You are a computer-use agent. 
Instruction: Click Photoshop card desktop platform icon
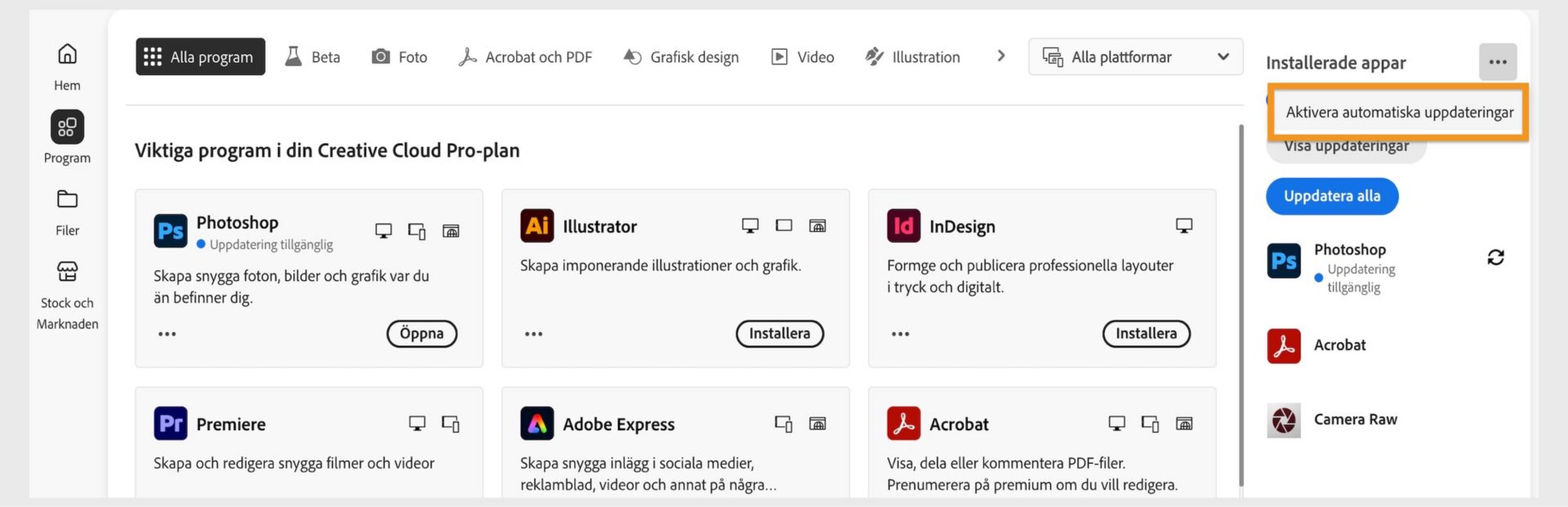click(x=383, y=230)
